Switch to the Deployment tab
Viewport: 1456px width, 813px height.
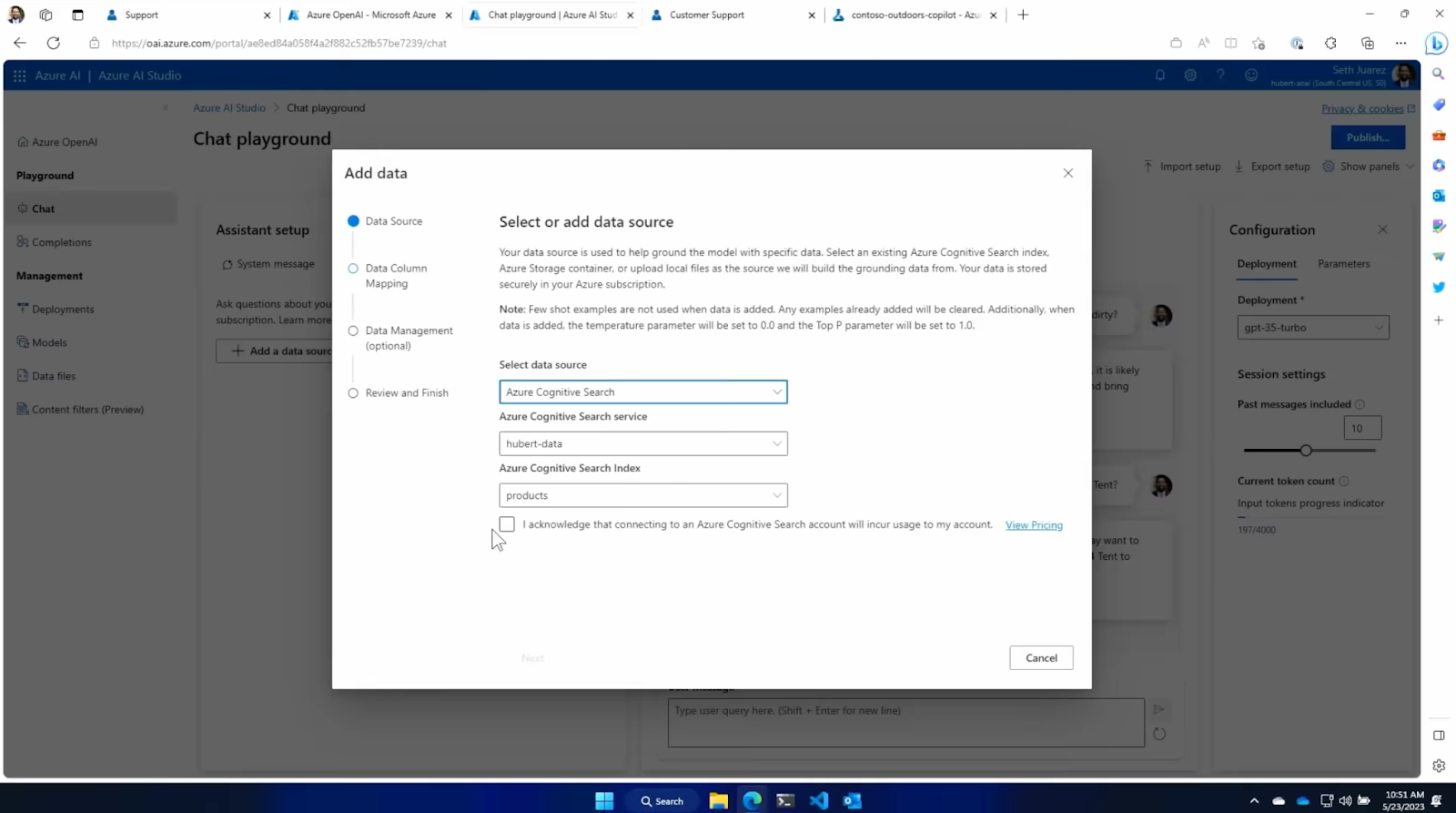point(1267,264)
